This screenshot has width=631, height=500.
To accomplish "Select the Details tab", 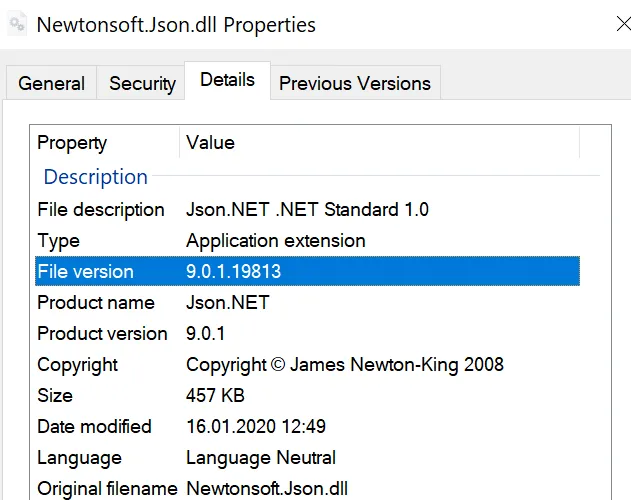I will [227, 80].
